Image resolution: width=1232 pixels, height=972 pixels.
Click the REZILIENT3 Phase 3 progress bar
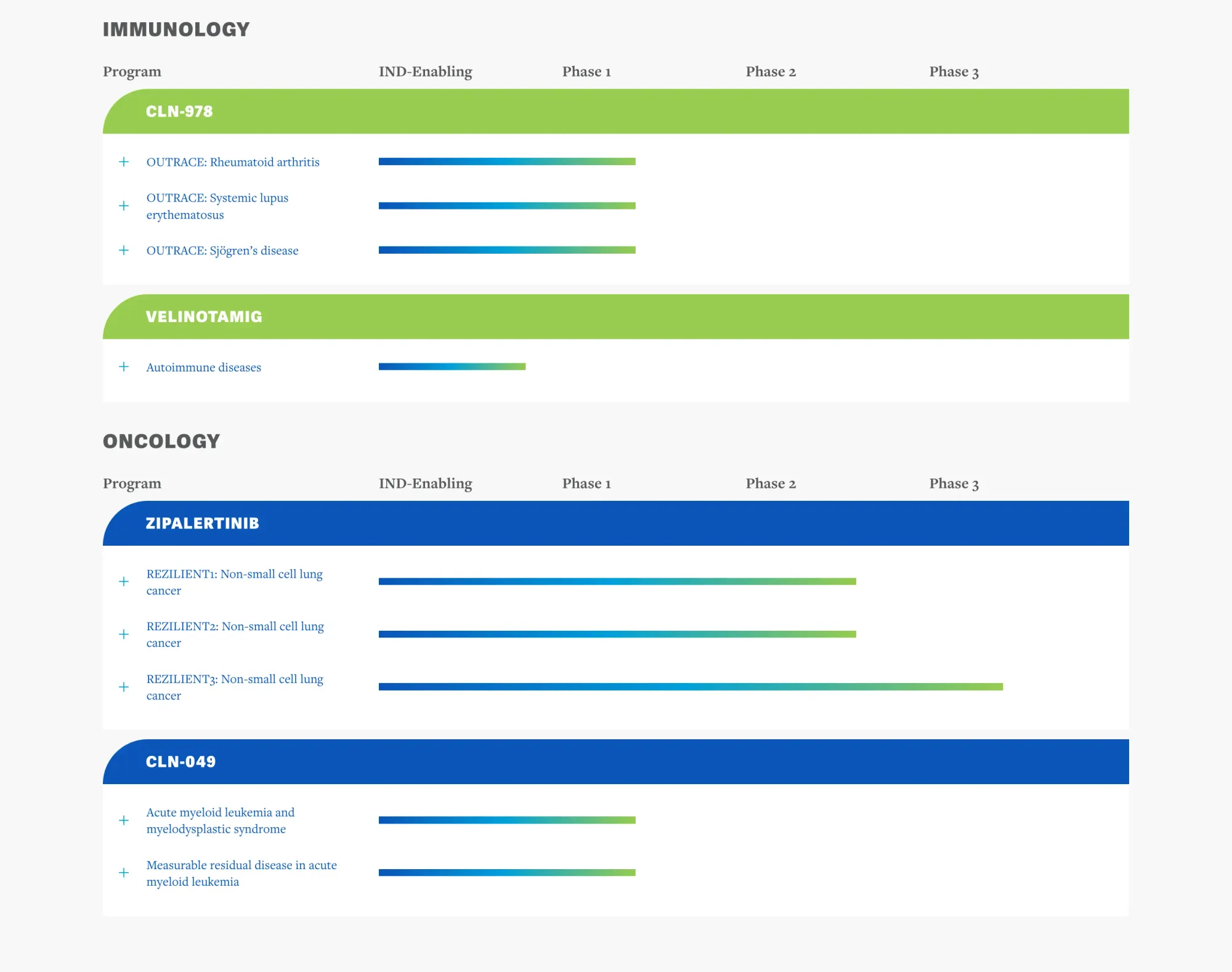click(x=690, y=687)
